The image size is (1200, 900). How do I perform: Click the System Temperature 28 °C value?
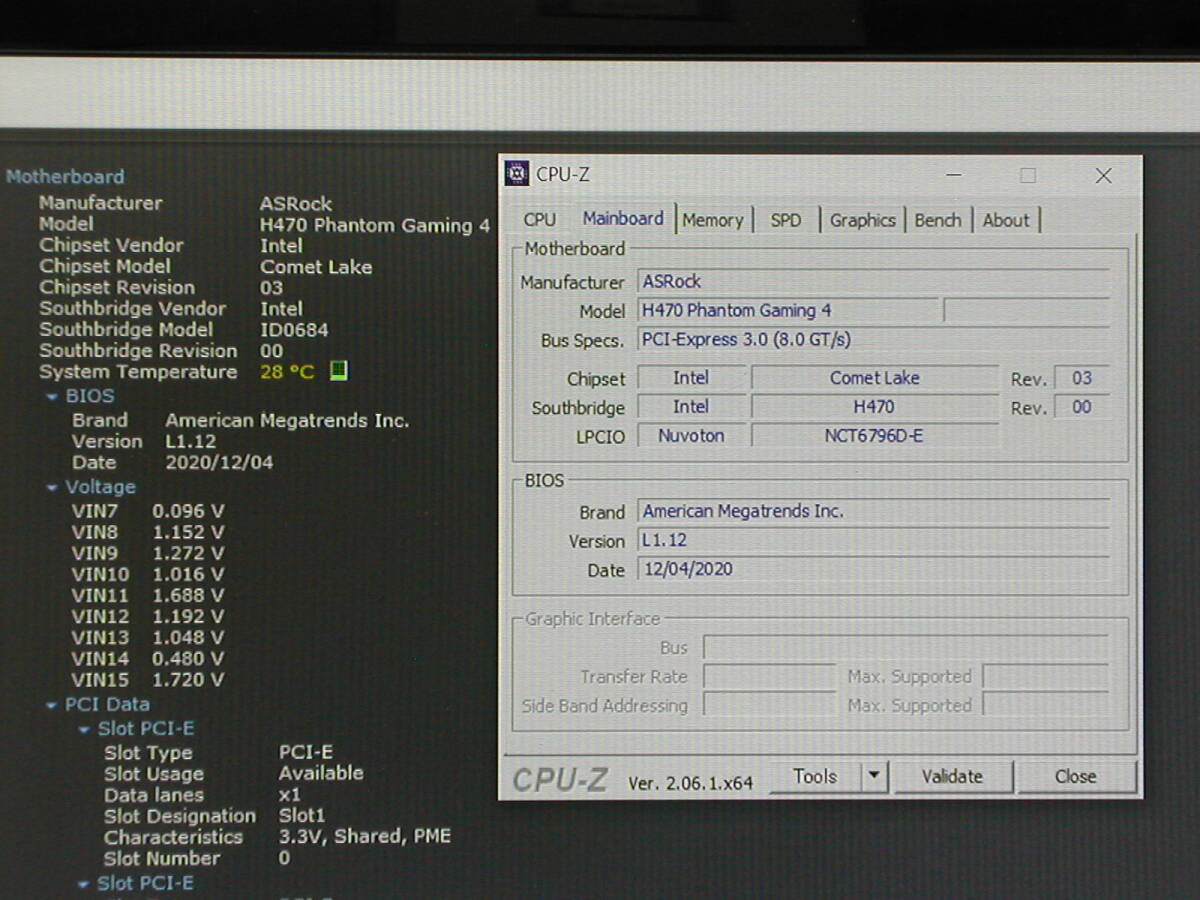[x=287, y=372]
